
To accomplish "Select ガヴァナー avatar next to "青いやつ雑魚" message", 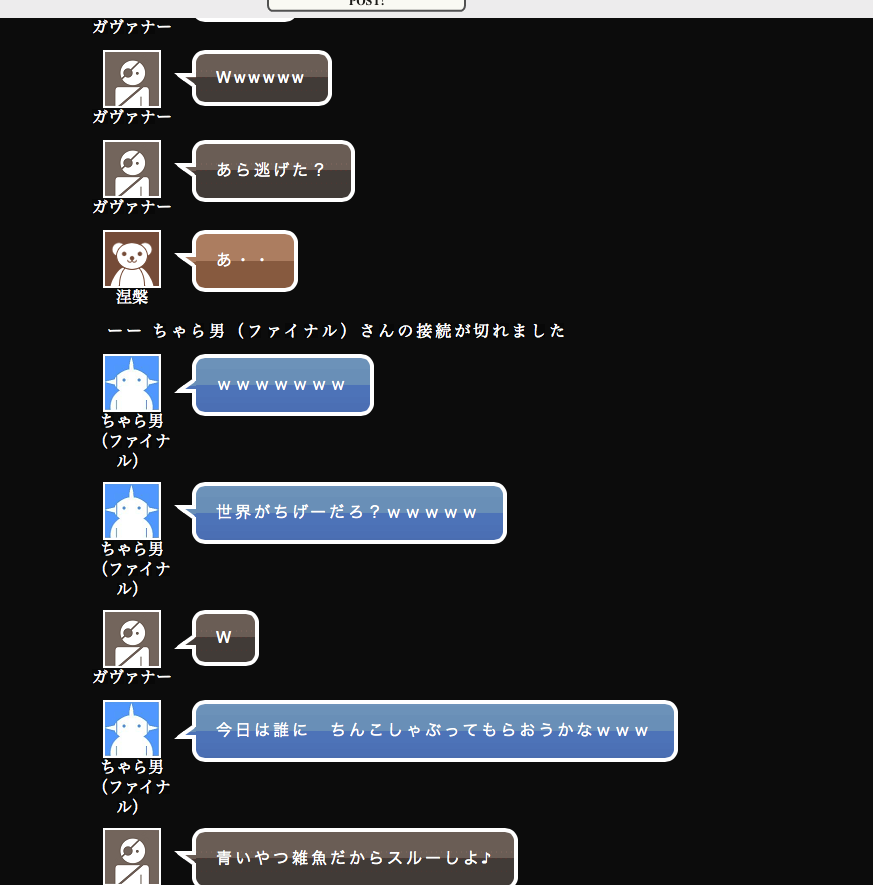I will click(132, 857).
